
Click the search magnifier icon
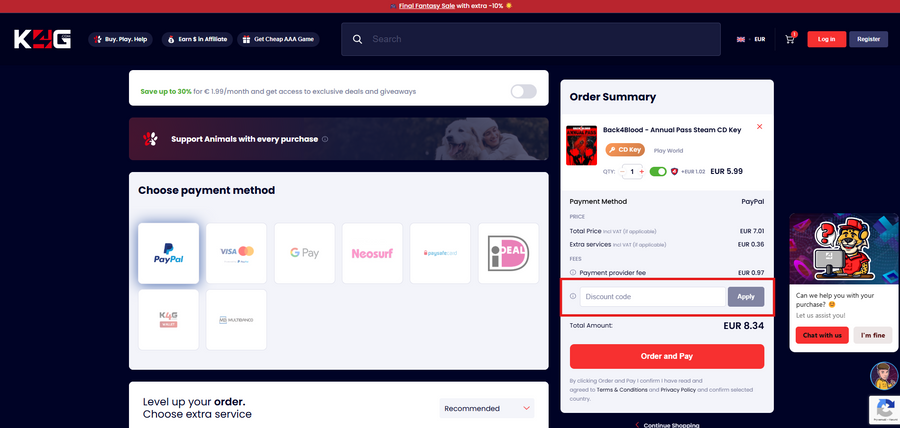(x=358, y=39)
